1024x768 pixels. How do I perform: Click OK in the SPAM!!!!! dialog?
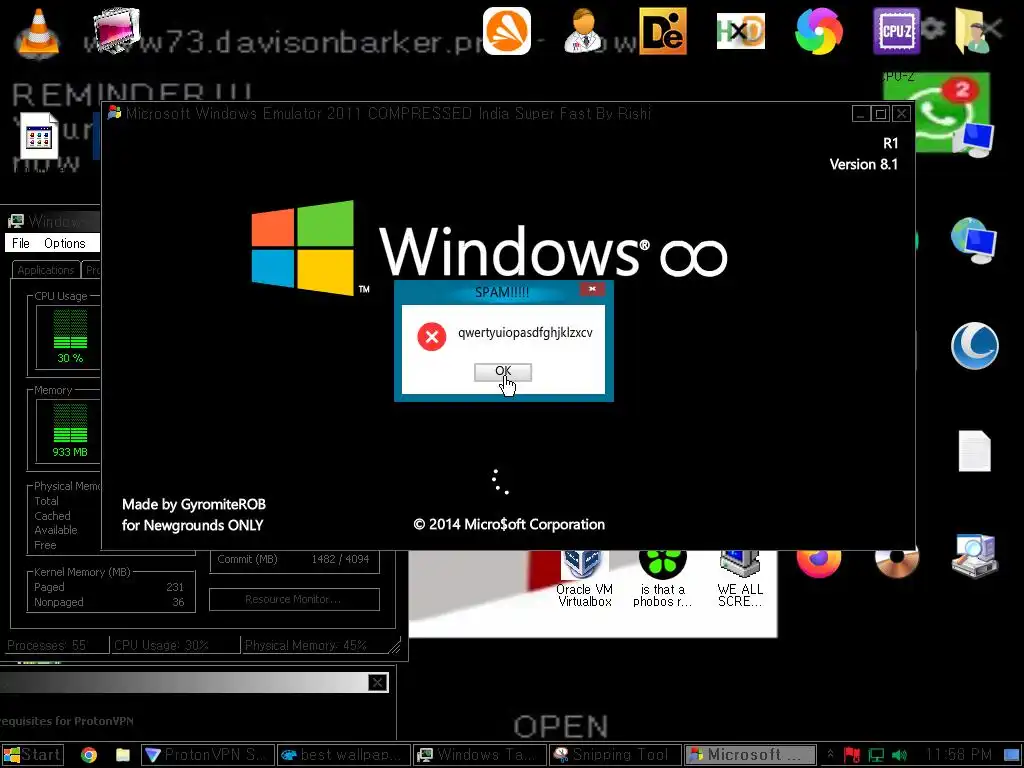click(502, 372)
